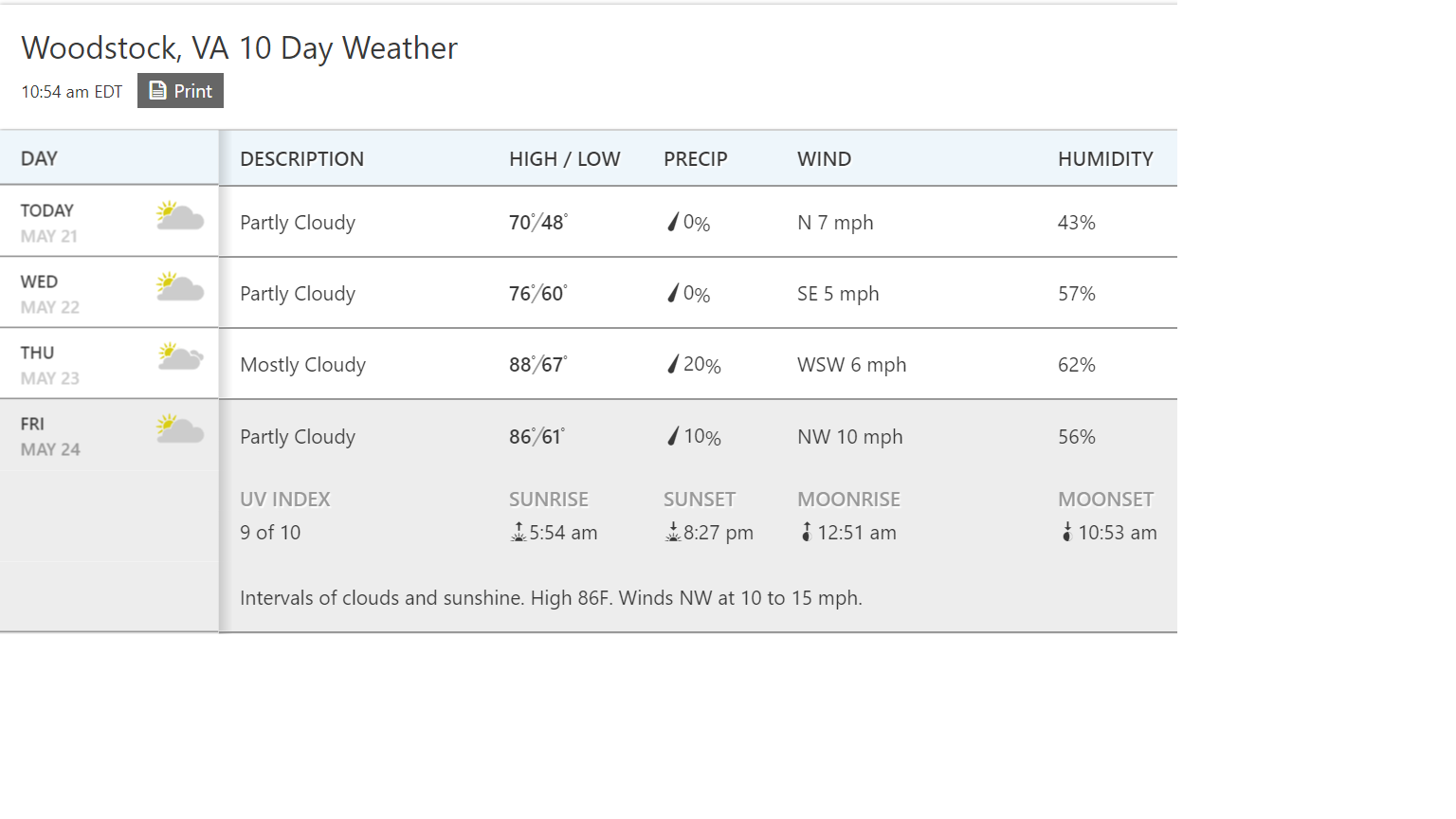
Task: Click the Woodstock, VA 10 Day Weather heading
Action: tap(240, 48)
